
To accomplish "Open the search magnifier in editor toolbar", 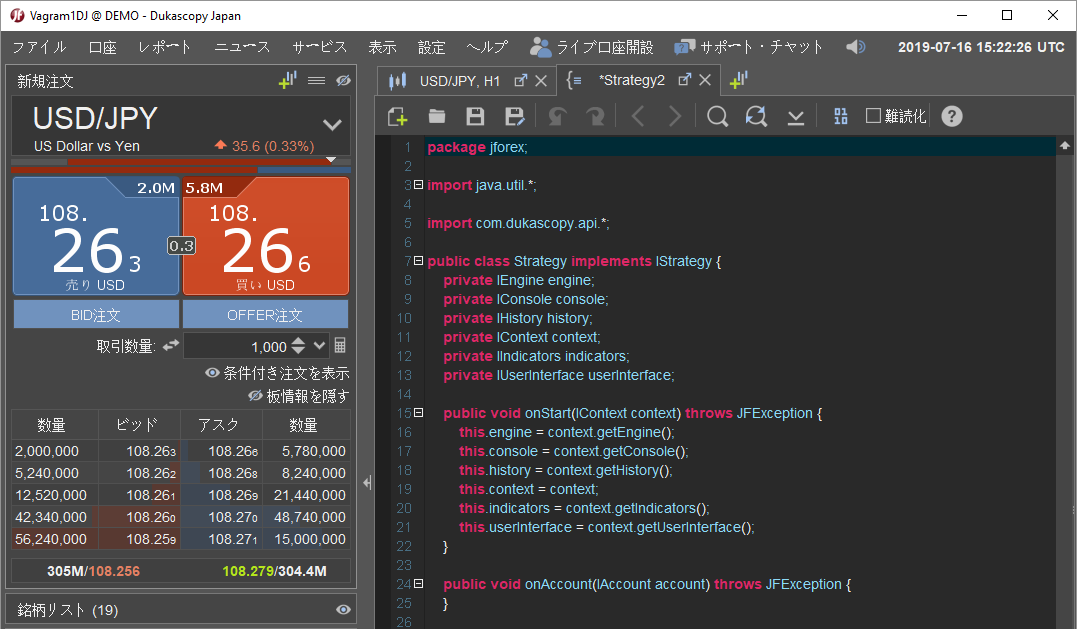I will click(x=717, y=117).
